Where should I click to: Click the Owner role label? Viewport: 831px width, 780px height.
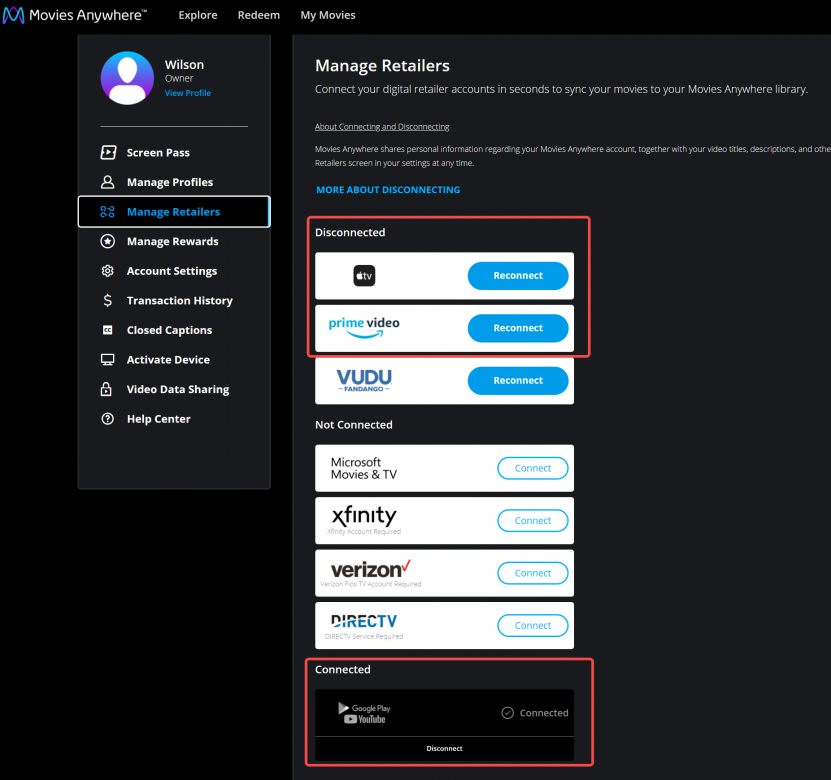tap(179, 78)
